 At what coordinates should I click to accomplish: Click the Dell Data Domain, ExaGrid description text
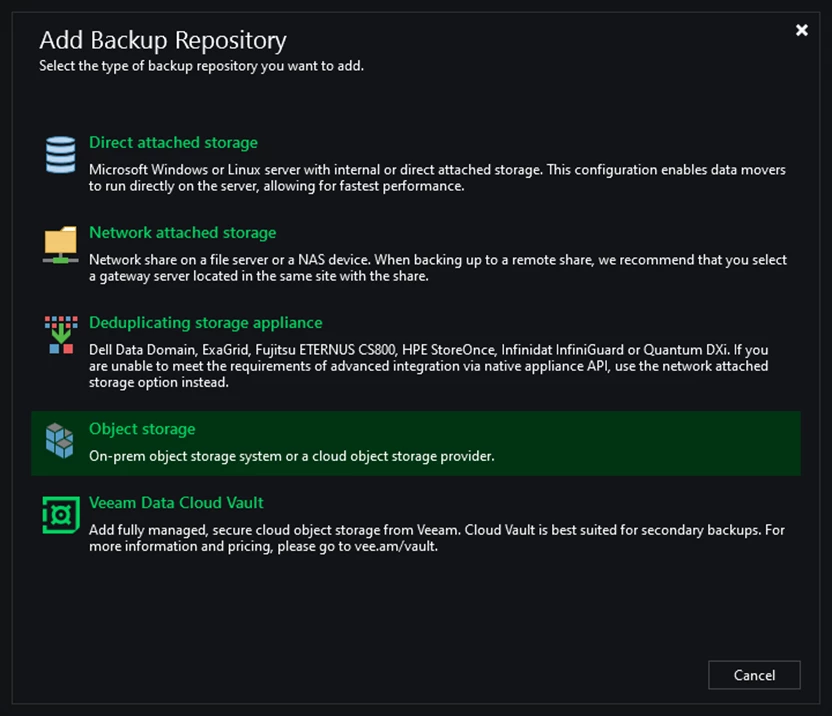point(429,366)
